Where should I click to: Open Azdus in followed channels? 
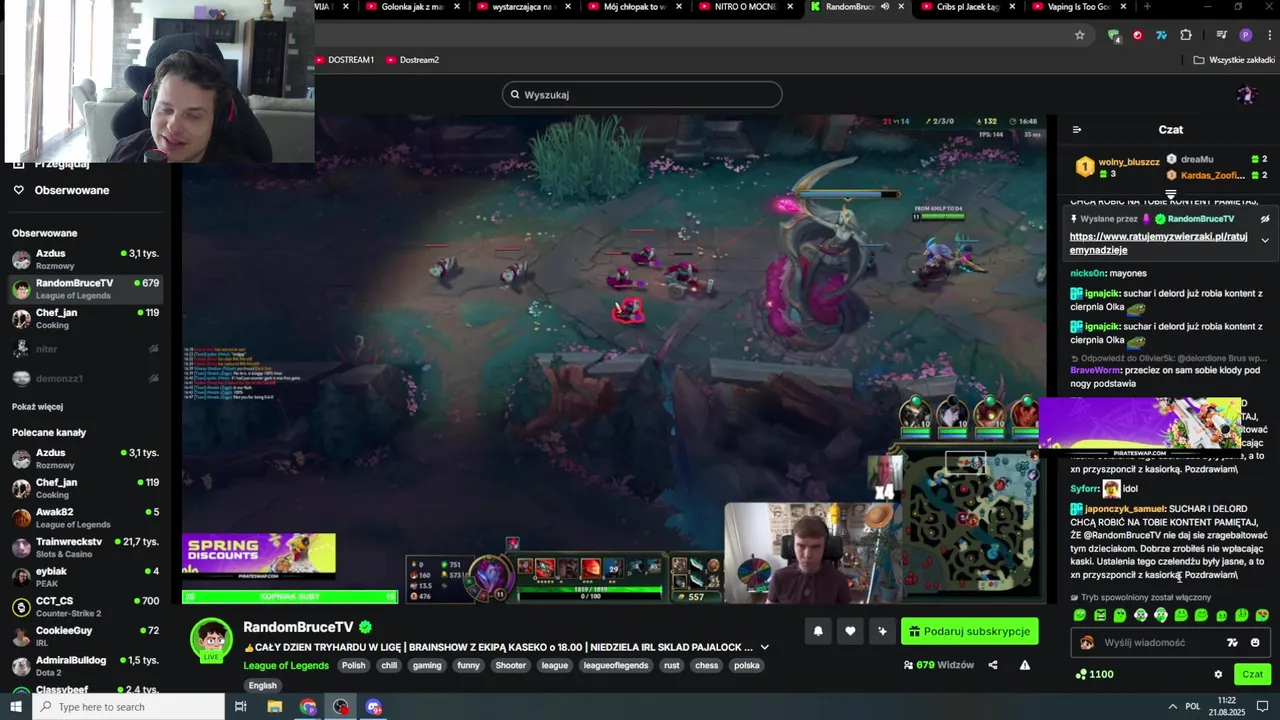click(x=85, y=260)
